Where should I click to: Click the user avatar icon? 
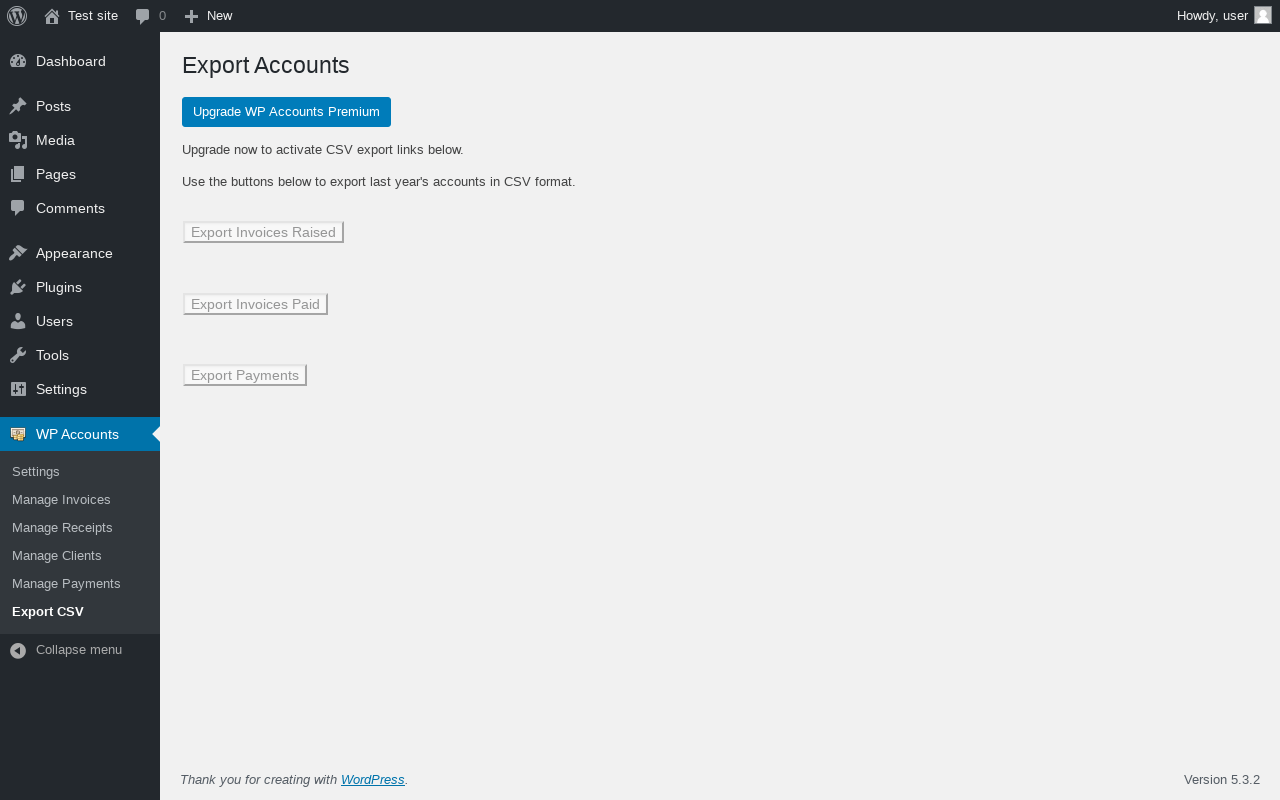coord(1262,15)
